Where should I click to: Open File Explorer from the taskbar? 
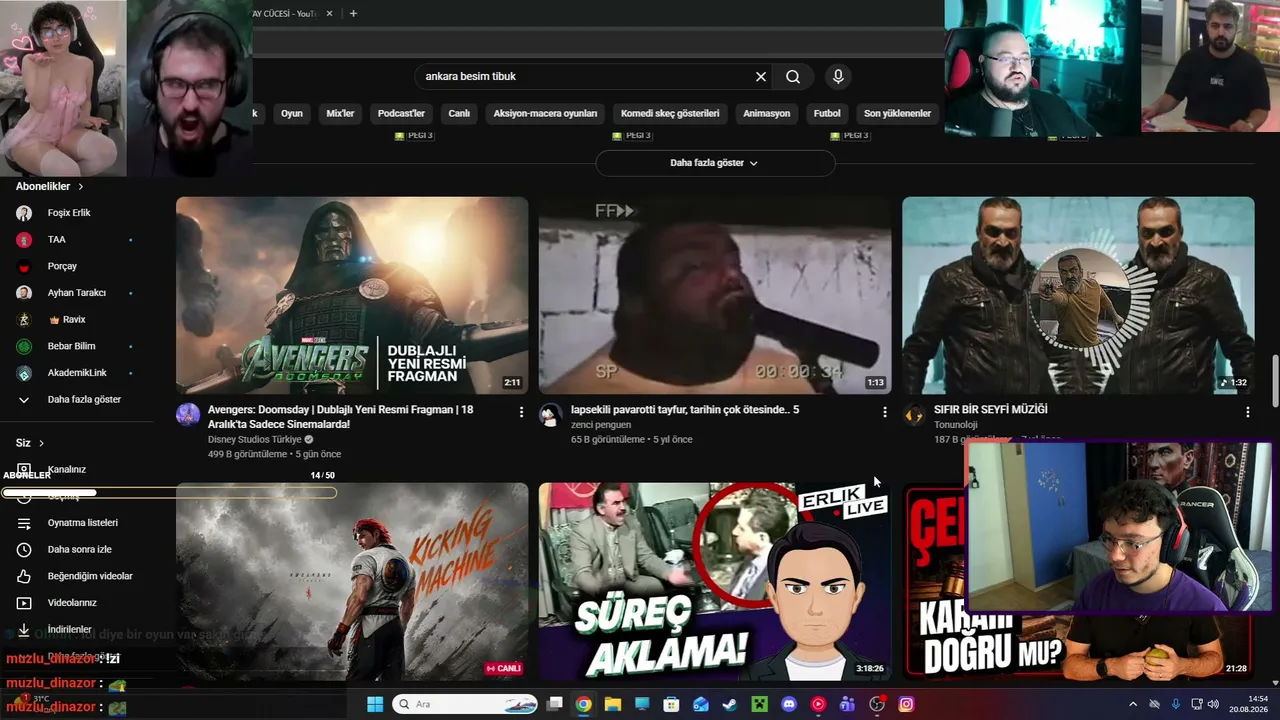pos(613,704)
